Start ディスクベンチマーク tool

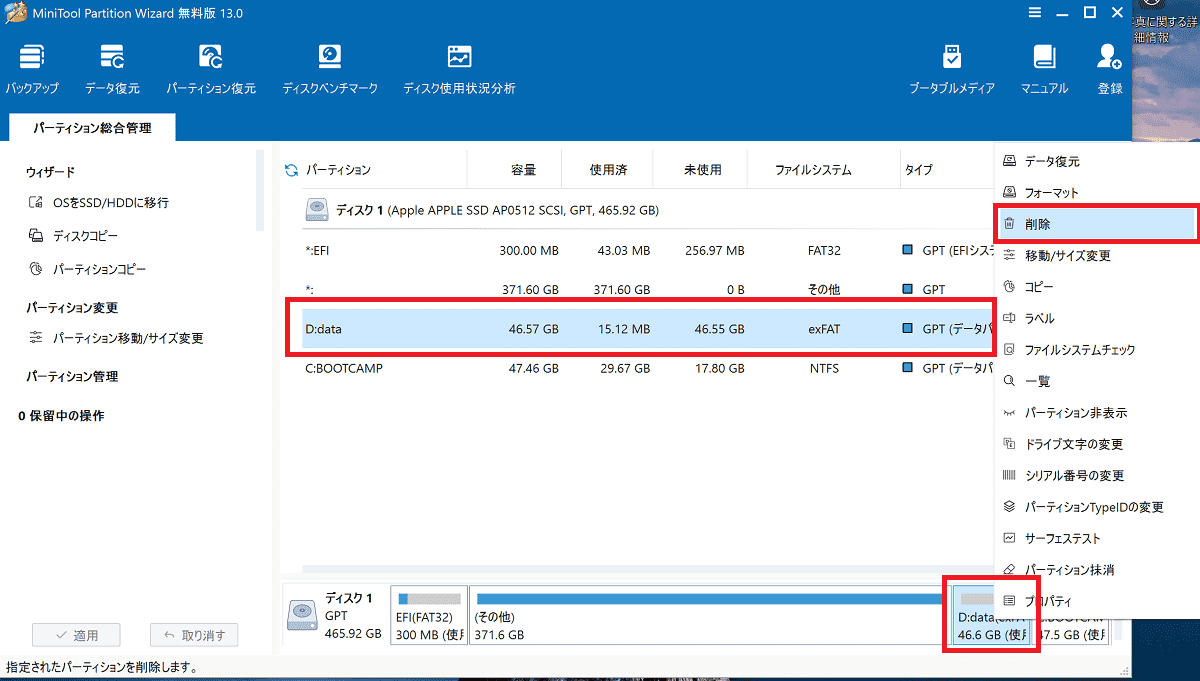pyautogui.click(x=330, y=70)
